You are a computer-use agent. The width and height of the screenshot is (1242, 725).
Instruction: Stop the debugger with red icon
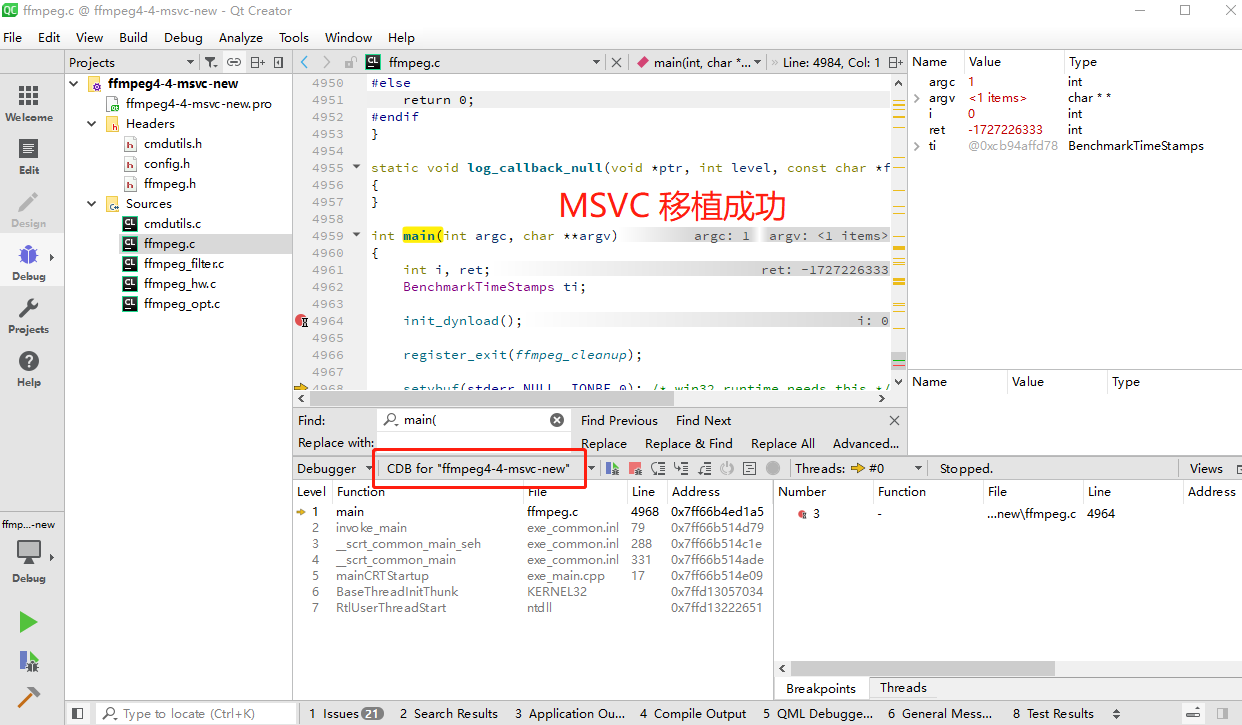tap(635, 468)
